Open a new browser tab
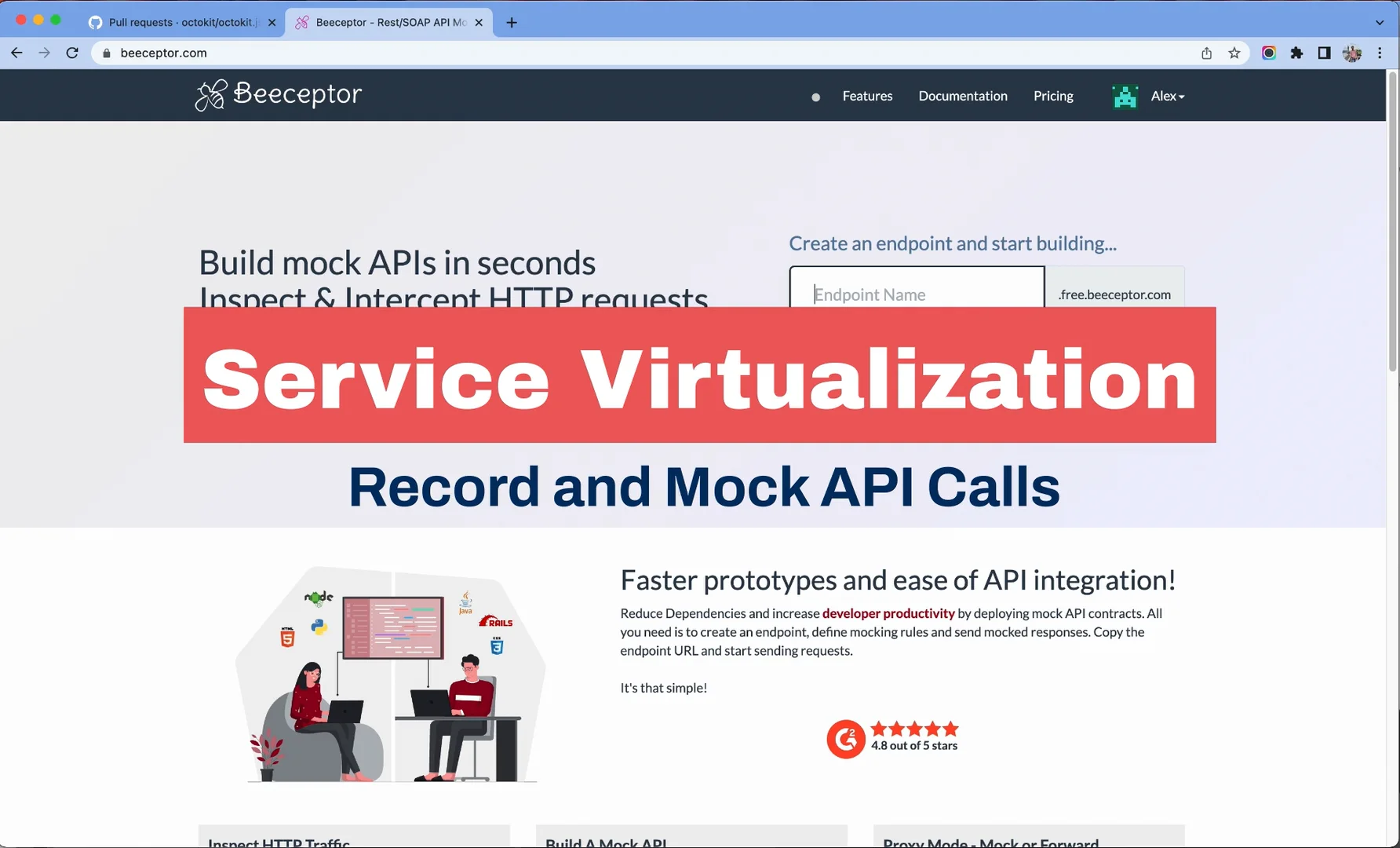The image size is (1400, 848). [x=512, y=22]
